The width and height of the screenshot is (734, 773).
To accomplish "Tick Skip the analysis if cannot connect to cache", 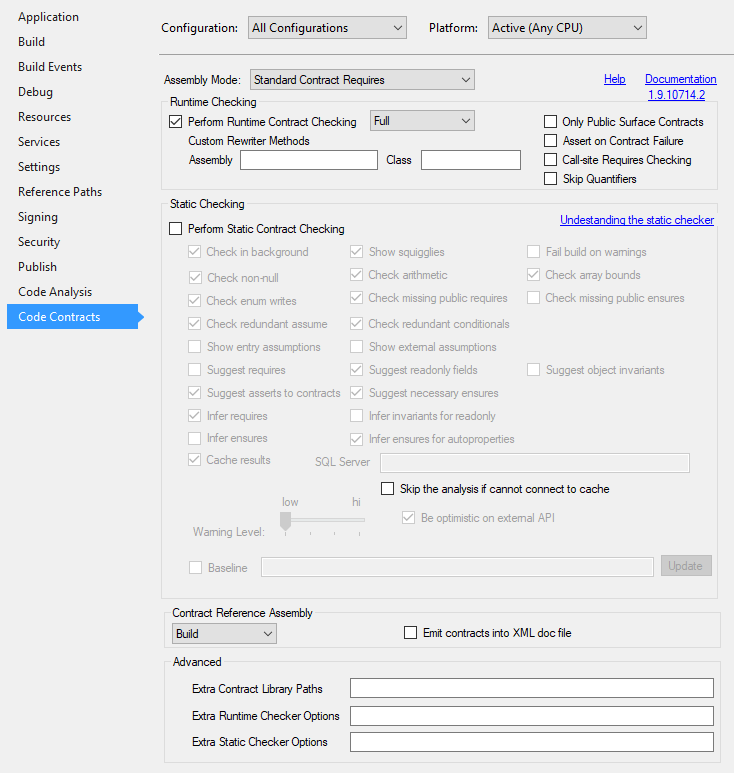I will point(388,489).
